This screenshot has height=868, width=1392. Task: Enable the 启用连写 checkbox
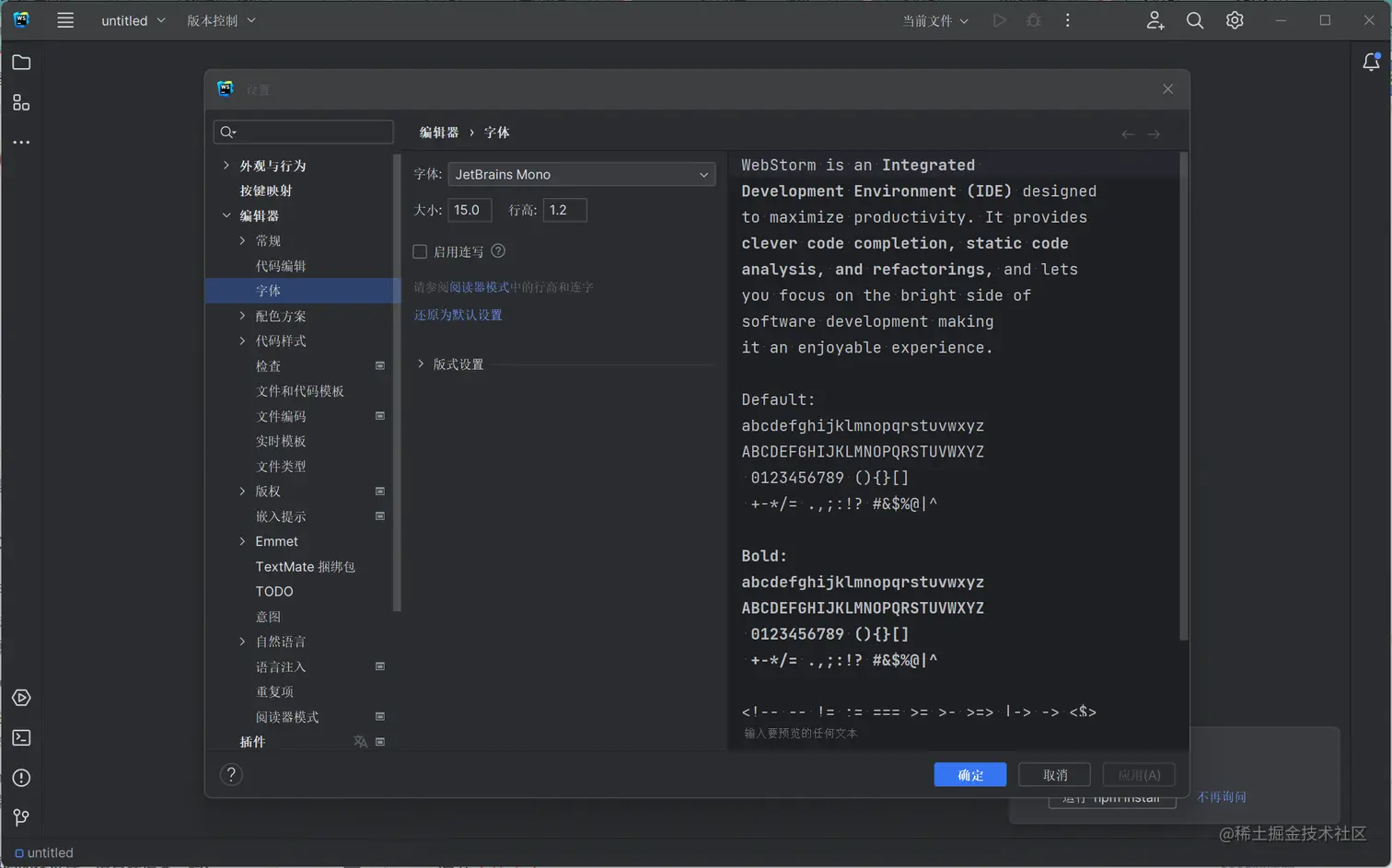point(420,250)
